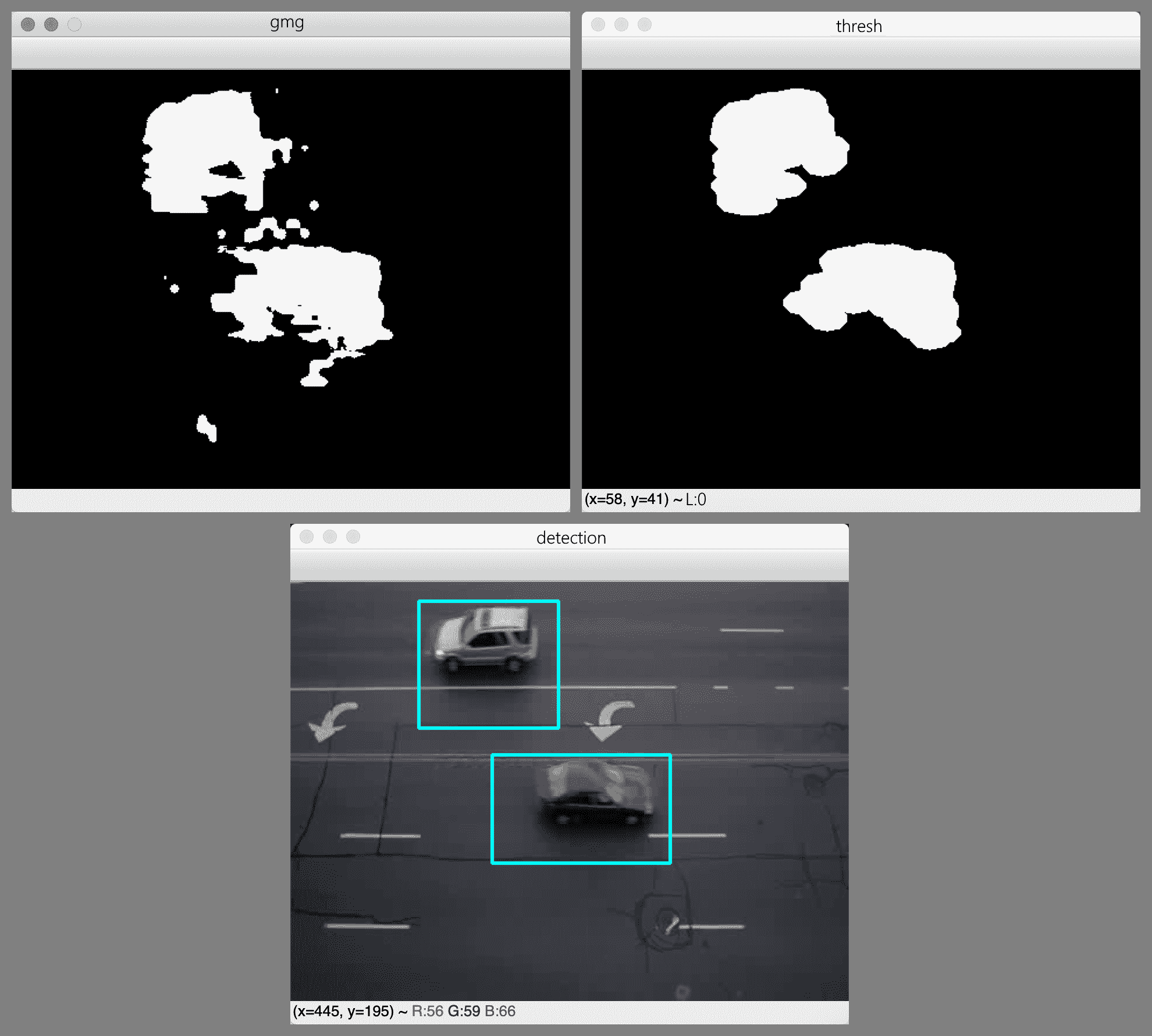Screen dimensions: 1152x1036
Task: Zoom the gmg window
Action: [x=74, y=24]
